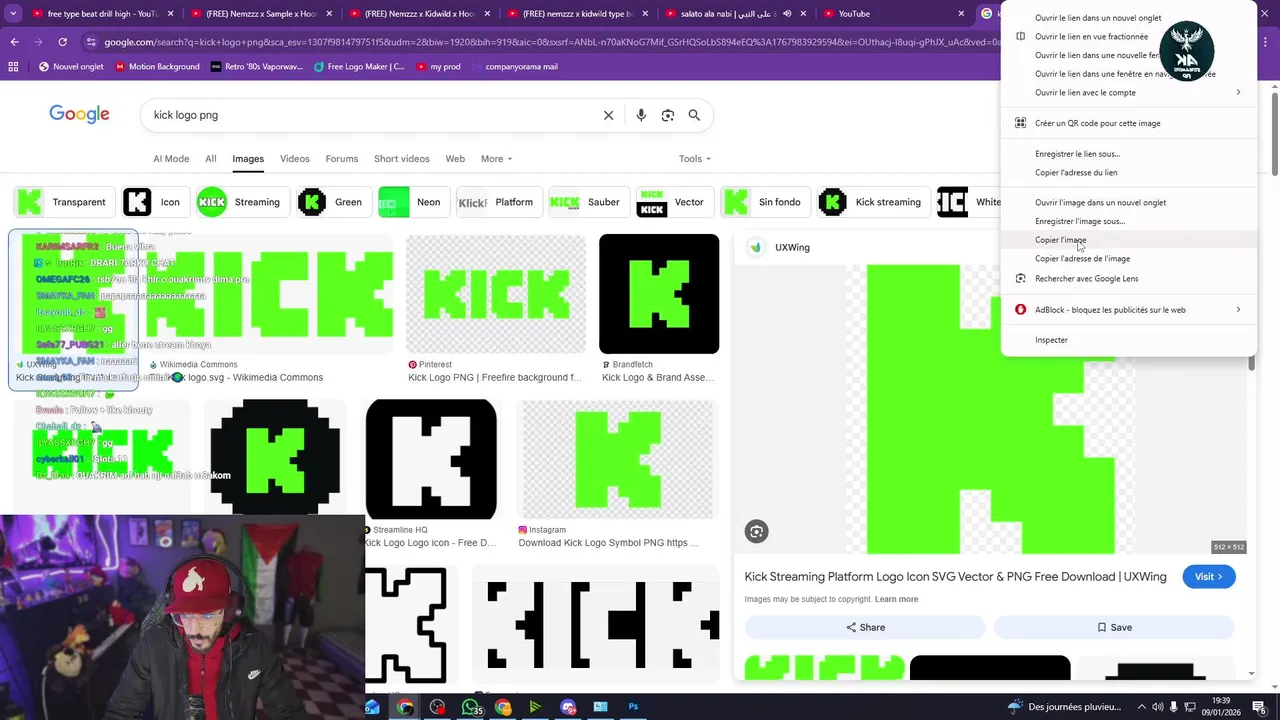Switch to the AI Mode search tab
This screenshot has height=720, width=1280.
tap(171, 159)
